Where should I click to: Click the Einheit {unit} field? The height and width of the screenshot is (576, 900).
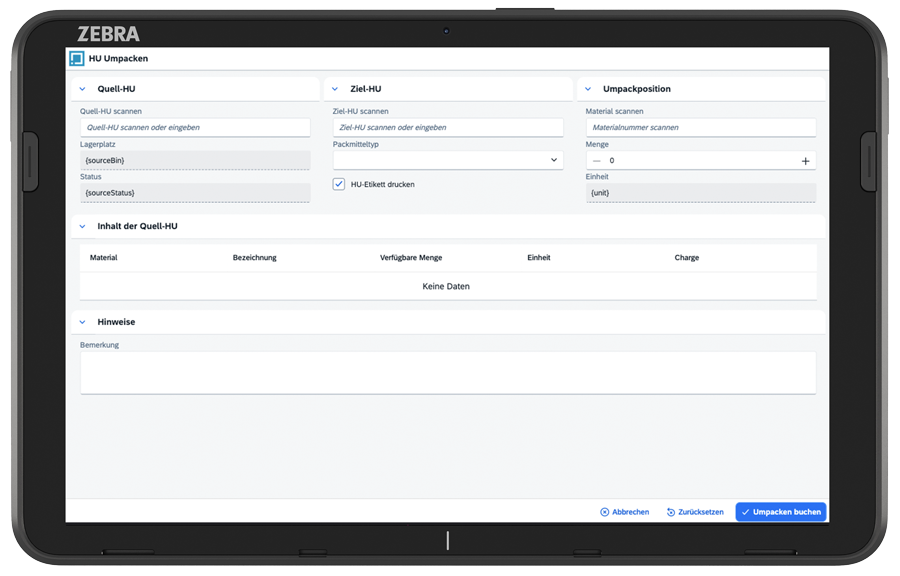pos(701,193)
